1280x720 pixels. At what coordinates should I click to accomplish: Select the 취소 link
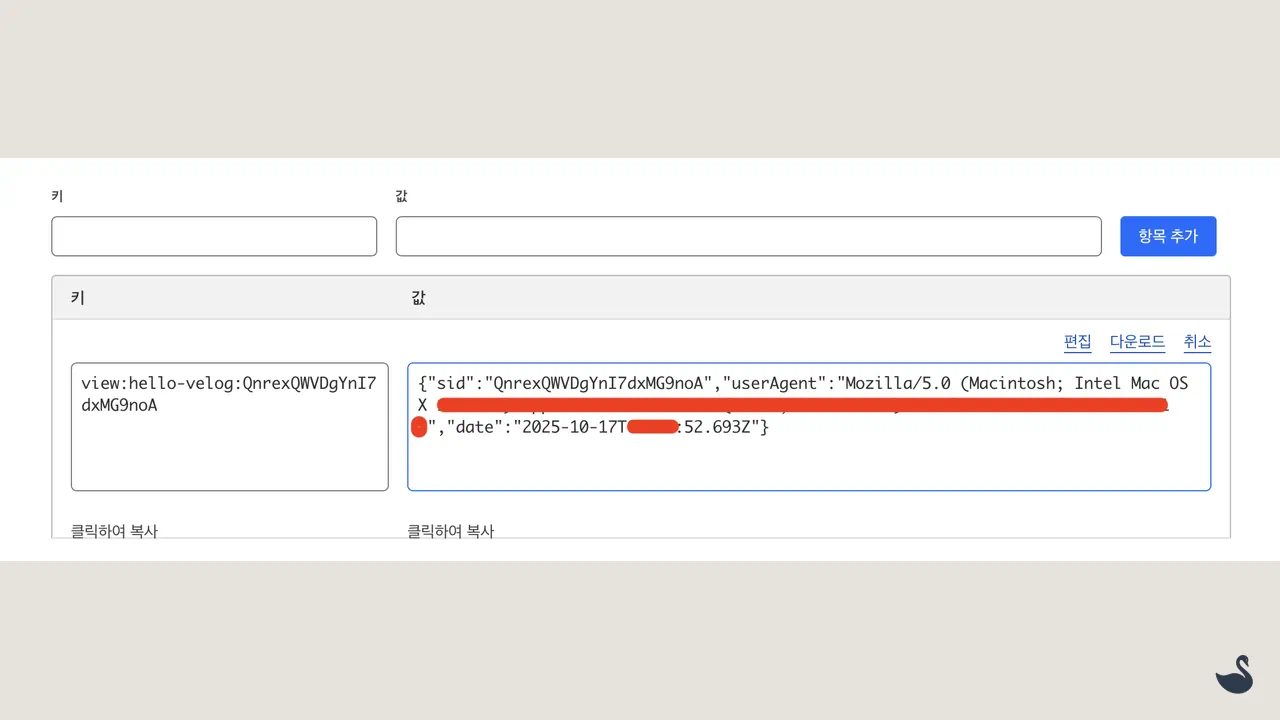tap(1197, 342)
